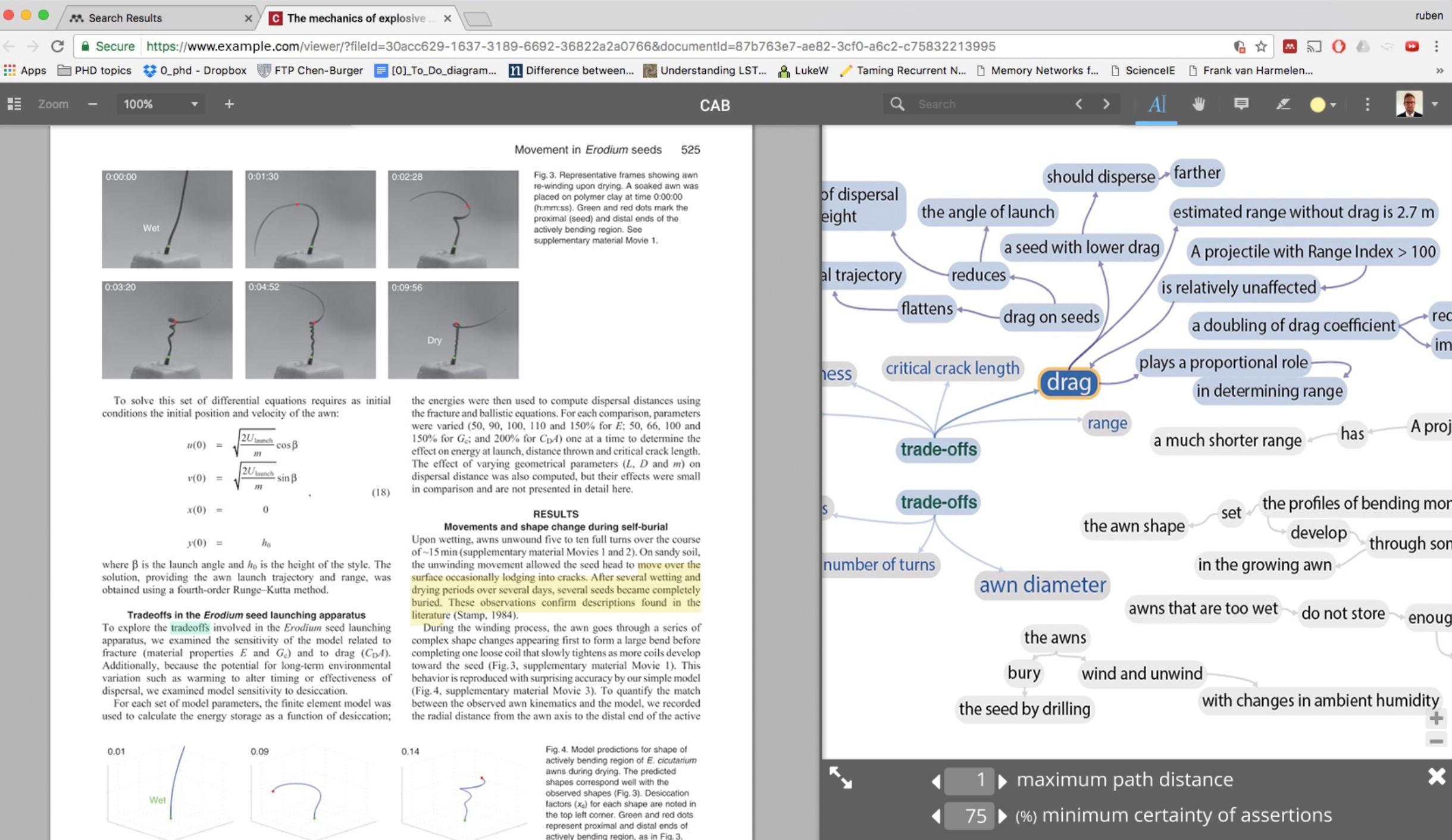Open the 0_phd - Dropbox bookmark
Image resolution: width=1452 pixels, height=840 pixels.
coord(195,70)
